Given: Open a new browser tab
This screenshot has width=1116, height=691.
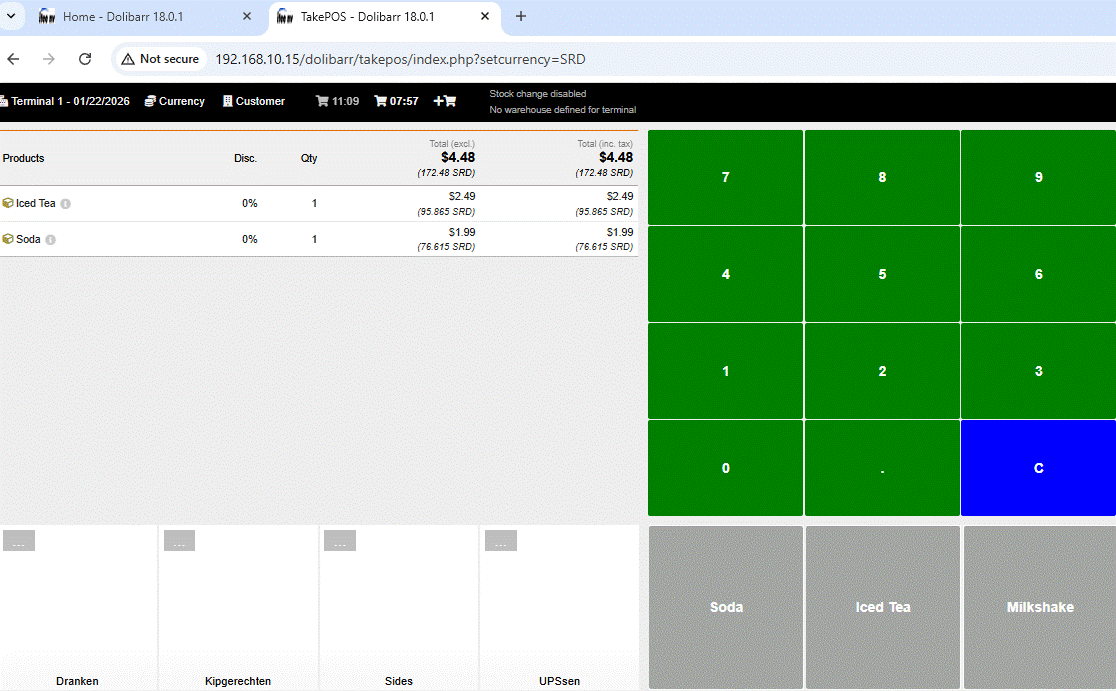Looking at the screenshot, I should (520, 16).
